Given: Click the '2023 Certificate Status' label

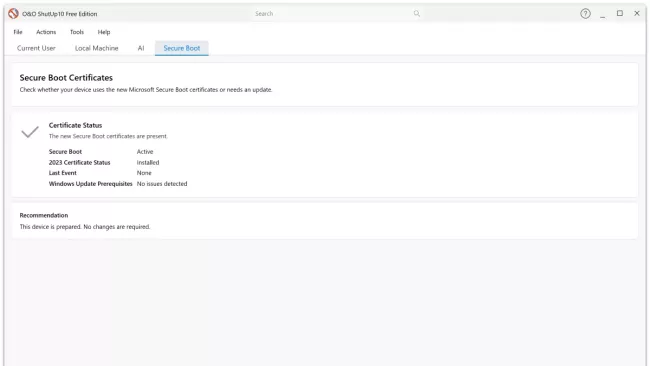Looking at the screenshot, I should click(x=80, y=162).
